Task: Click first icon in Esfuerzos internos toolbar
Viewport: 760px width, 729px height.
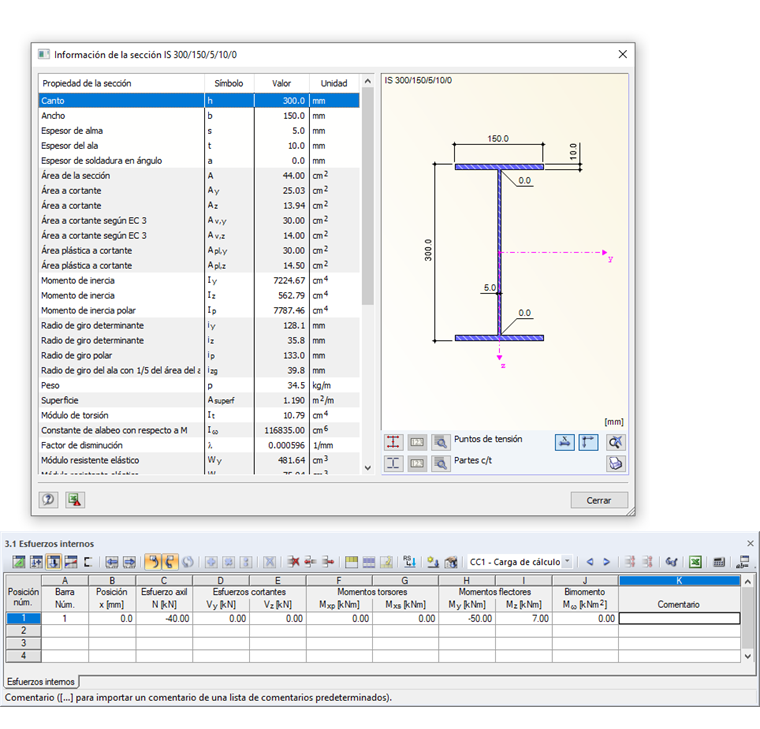Action: coord(19,562)
